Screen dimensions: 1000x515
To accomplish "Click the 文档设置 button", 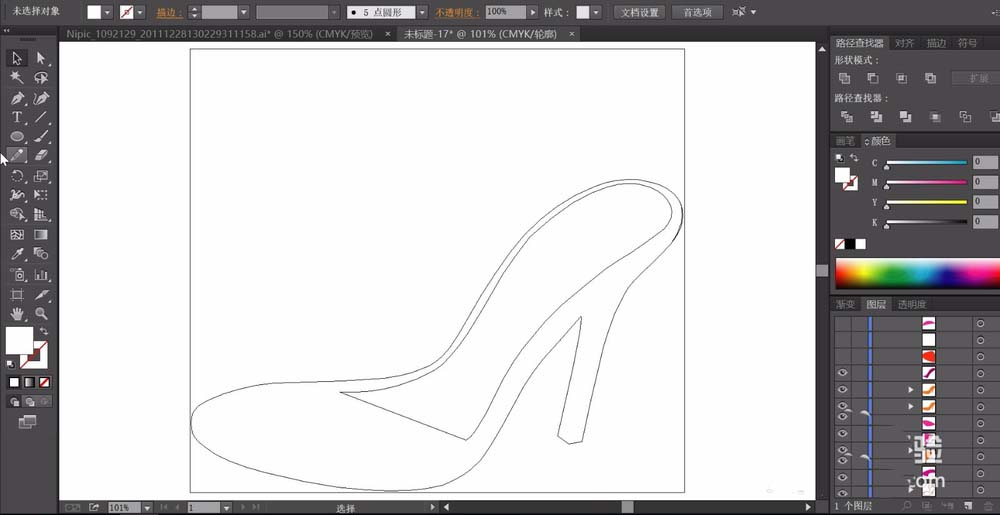I will click(x=640, y=12).
